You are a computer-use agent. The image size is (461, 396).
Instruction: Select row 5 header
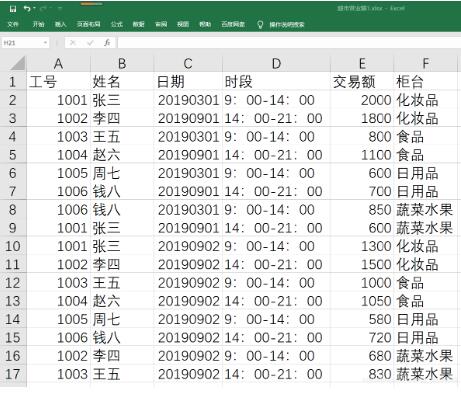click(13, 154)
